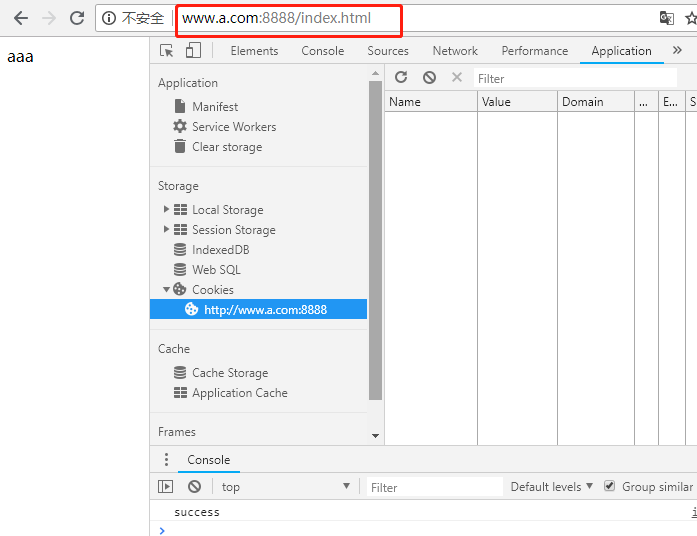The height and width of the screenshot is (536, 697).
Task: Select the Clear storage item
Action: [227, 147]
